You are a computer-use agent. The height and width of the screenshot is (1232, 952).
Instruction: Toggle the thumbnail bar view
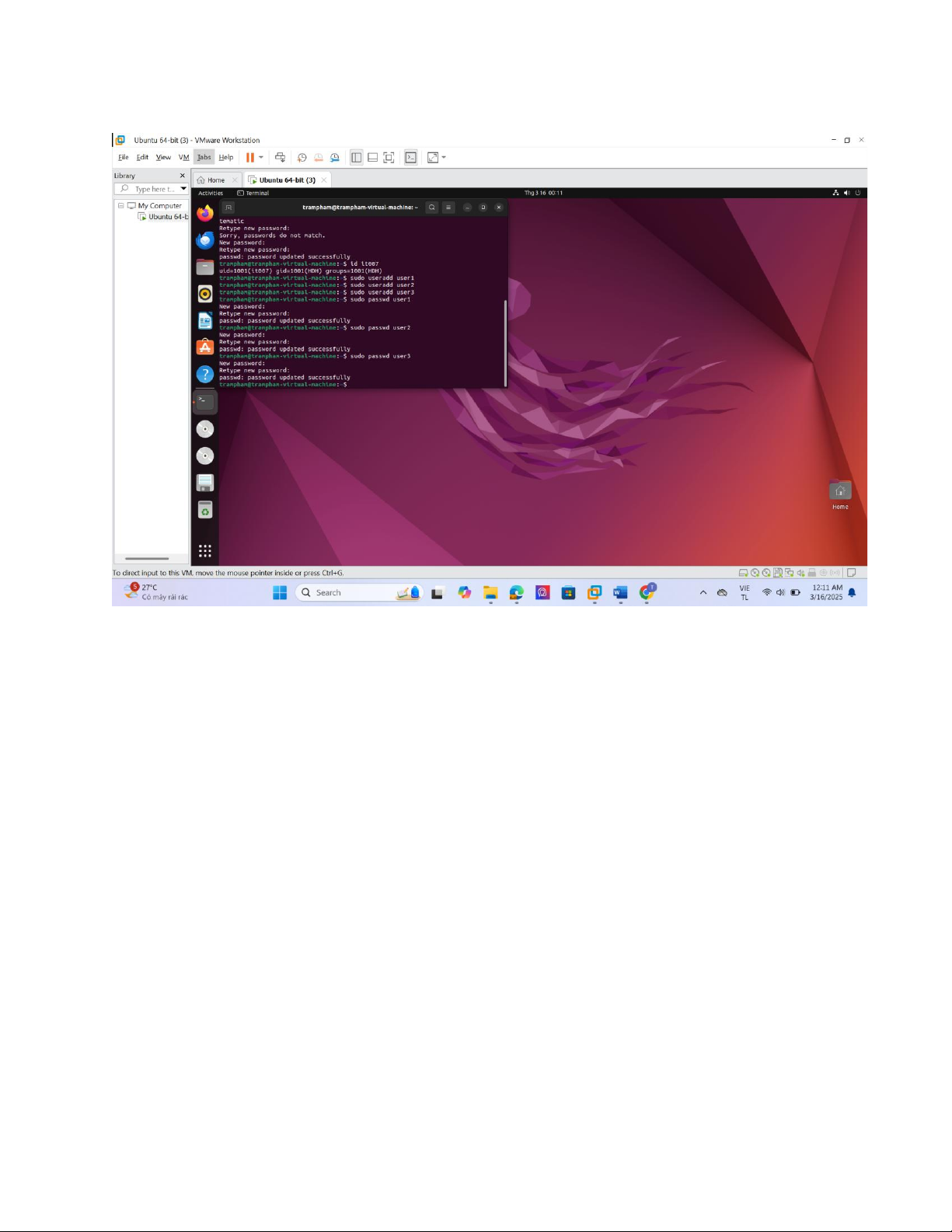[372, 158]
